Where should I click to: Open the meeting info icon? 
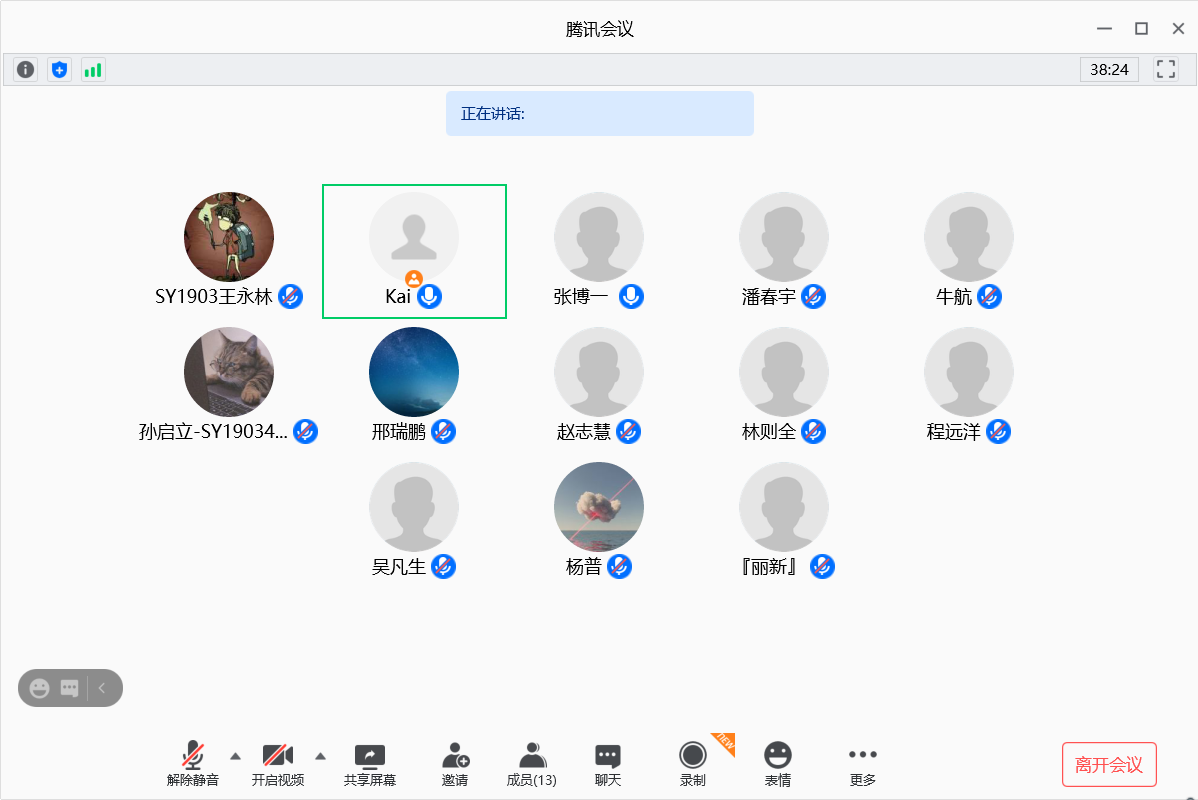coord(25,69)
